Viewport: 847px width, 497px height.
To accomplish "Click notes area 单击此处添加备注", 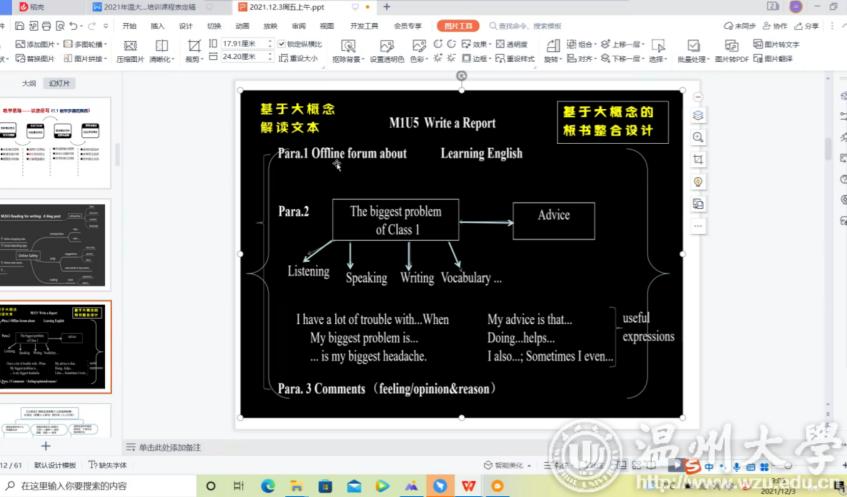I will 170,447.
